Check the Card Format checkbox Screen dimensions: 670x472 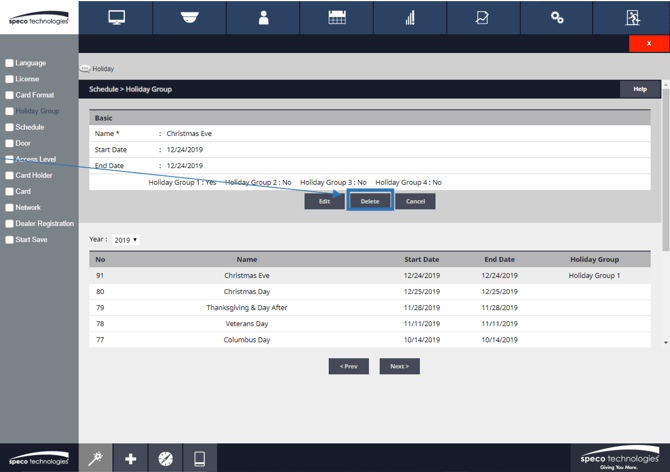[9, 95]
